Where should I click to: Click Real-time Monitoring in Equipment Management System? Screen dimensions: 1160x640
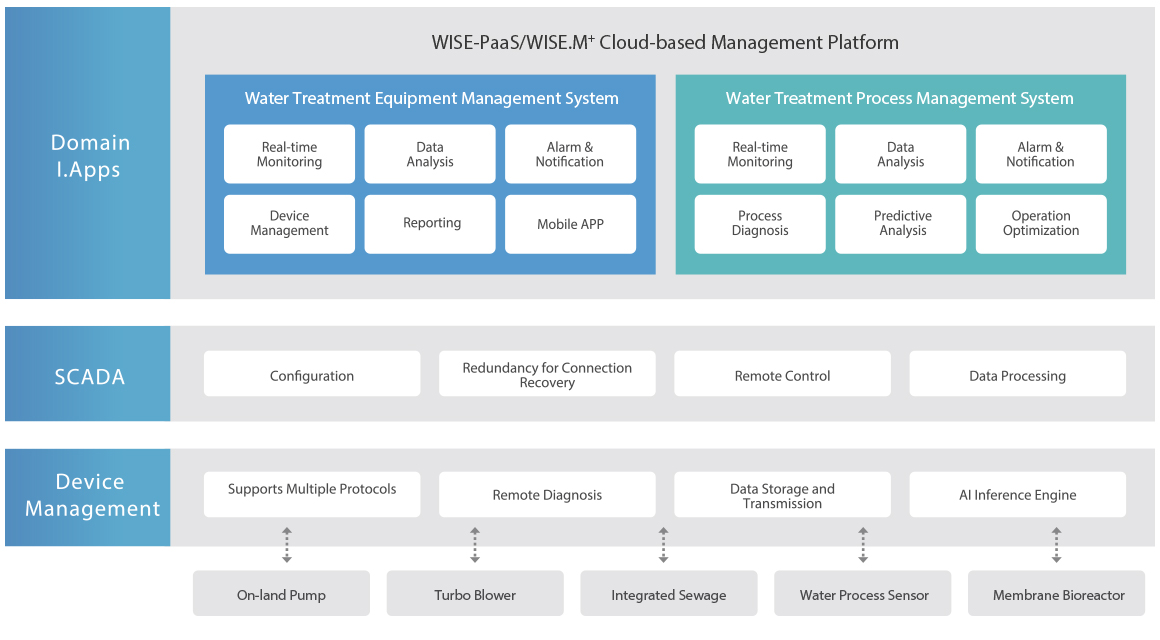289,154
